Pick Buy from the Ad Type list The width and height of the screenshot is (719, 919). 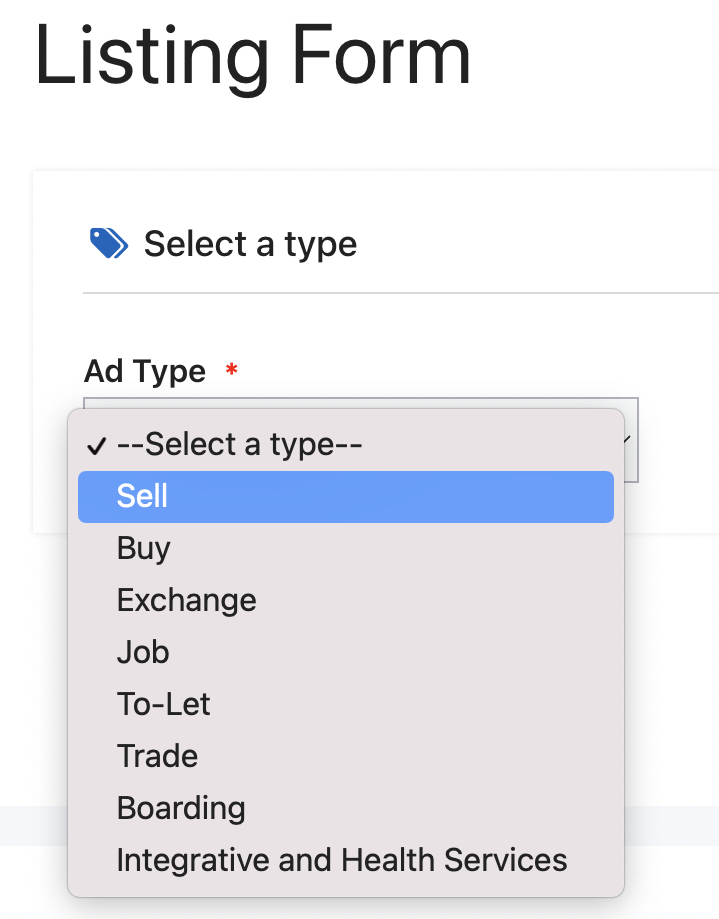[144, 548]
